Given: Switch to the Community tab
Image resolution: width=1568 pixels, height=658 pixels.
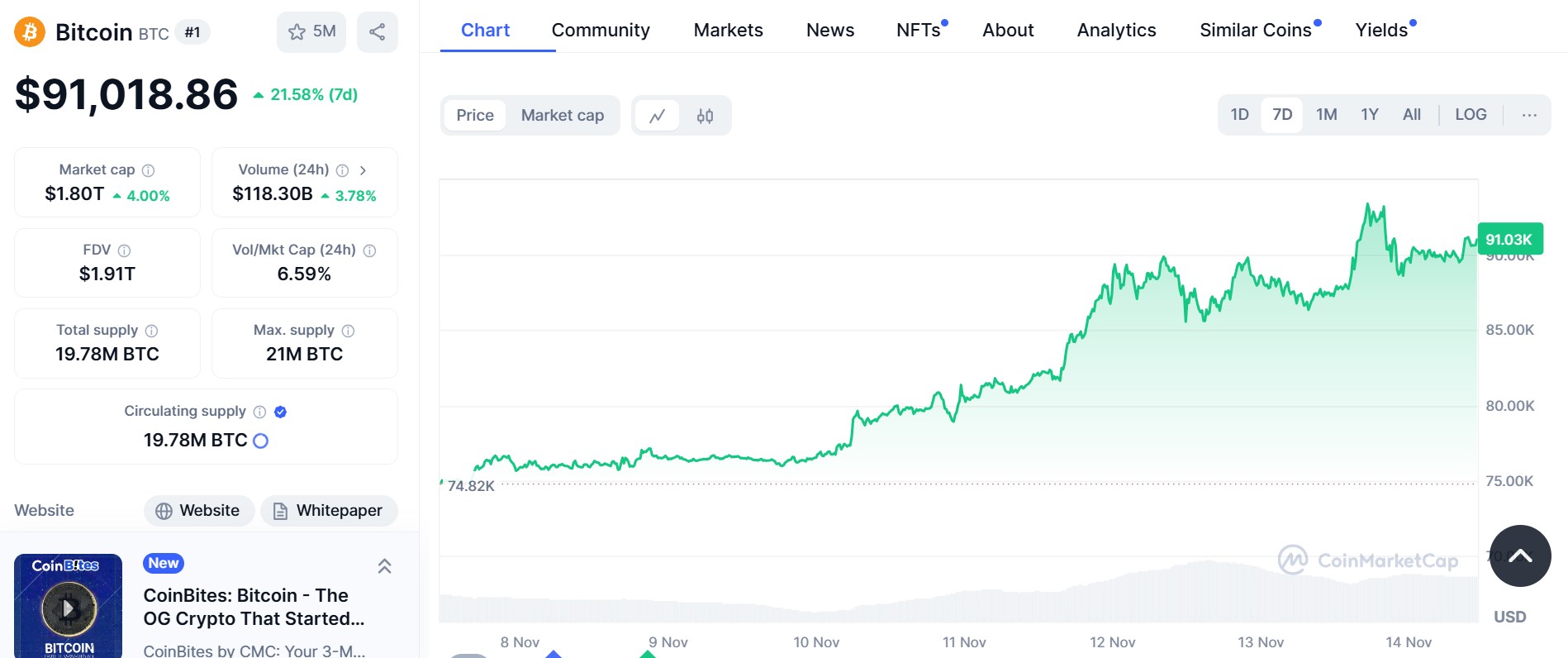Looking at the screenshot, I should pos(601,31).
